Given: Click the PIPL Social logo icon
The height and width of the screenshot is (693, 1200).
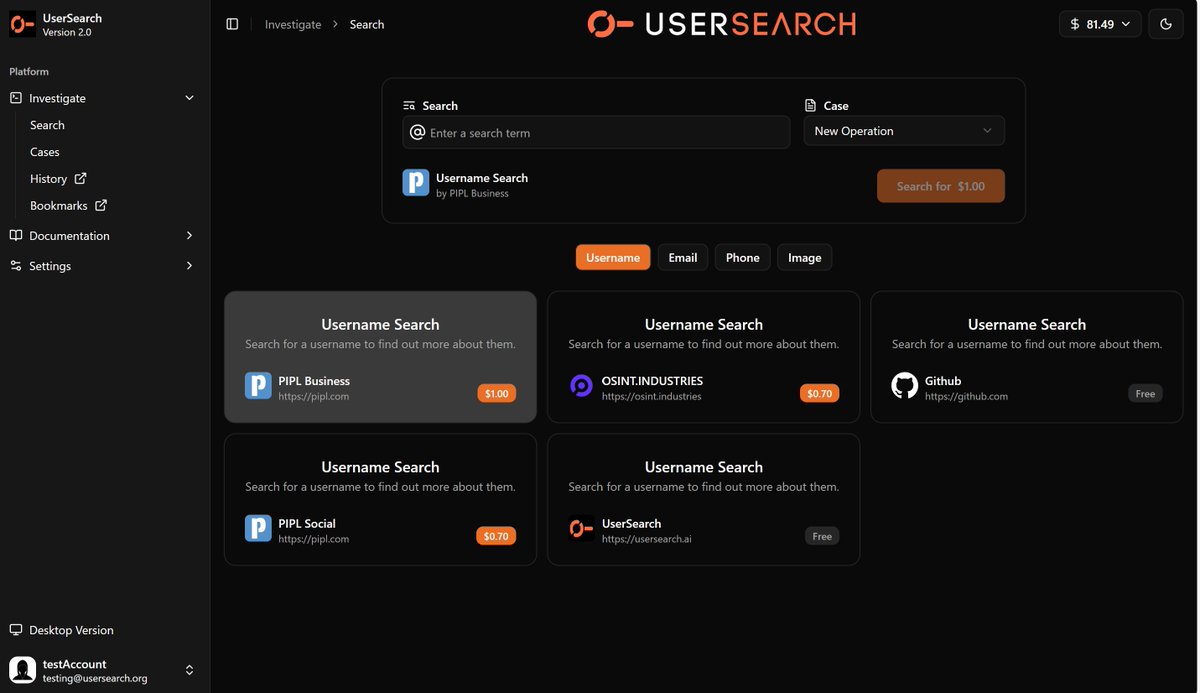Looking at the screenshot, I should [258, 528].
